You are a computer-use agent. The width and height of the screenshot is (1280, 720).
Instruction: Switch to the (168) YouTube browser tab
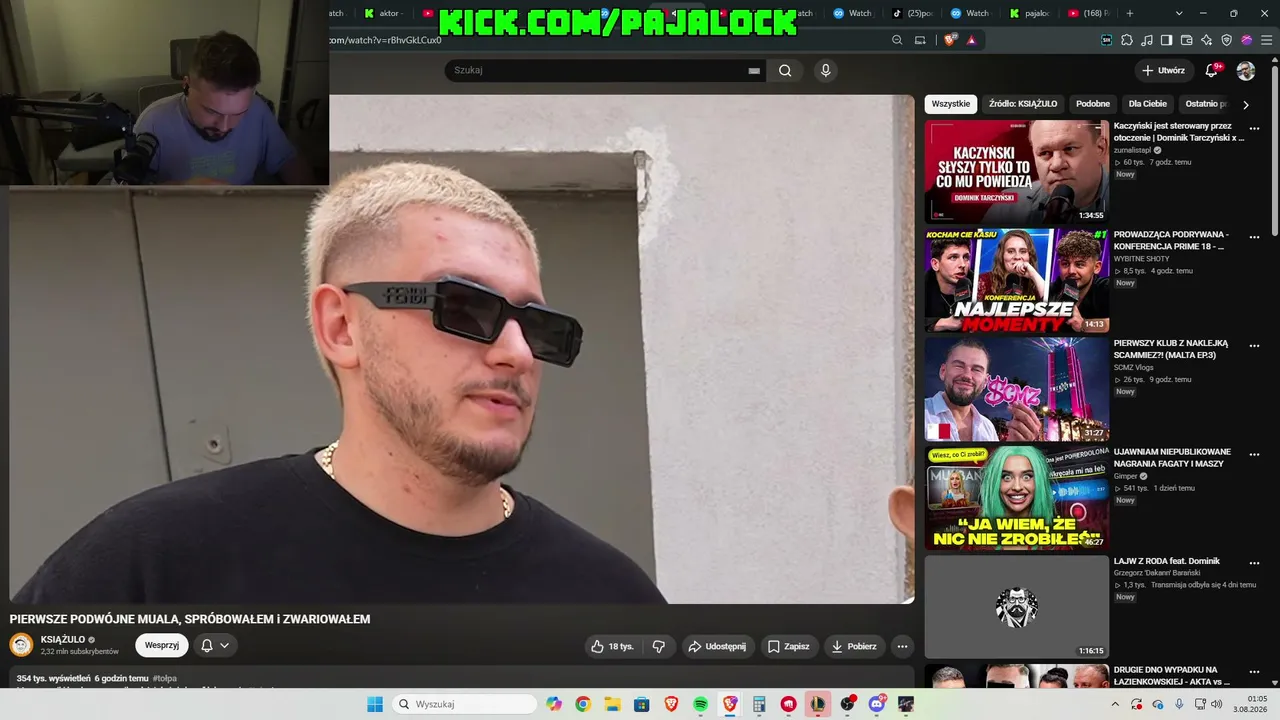point(1088,13)
